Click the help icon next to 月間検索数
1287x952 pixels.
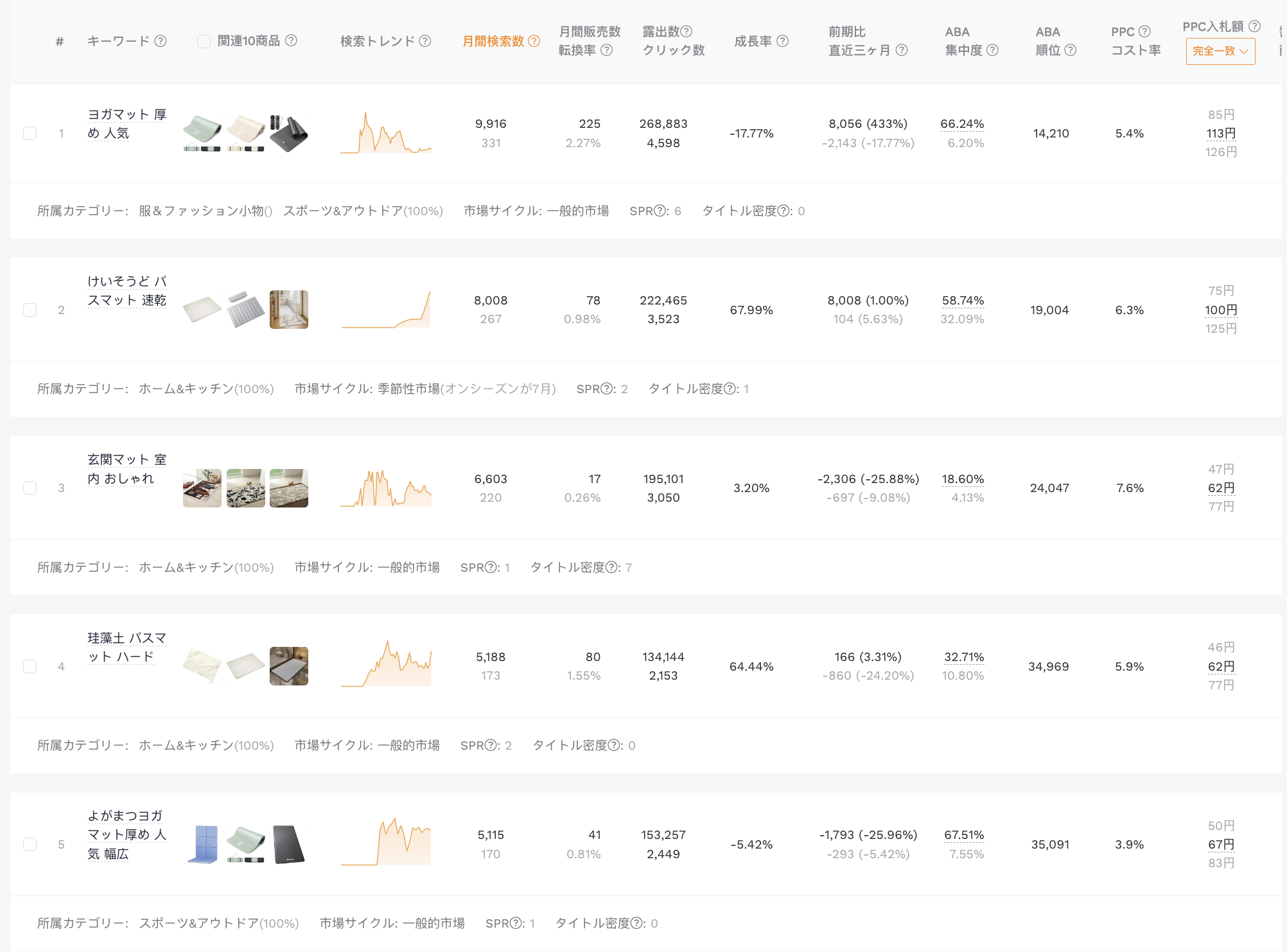tap(534, 41)
